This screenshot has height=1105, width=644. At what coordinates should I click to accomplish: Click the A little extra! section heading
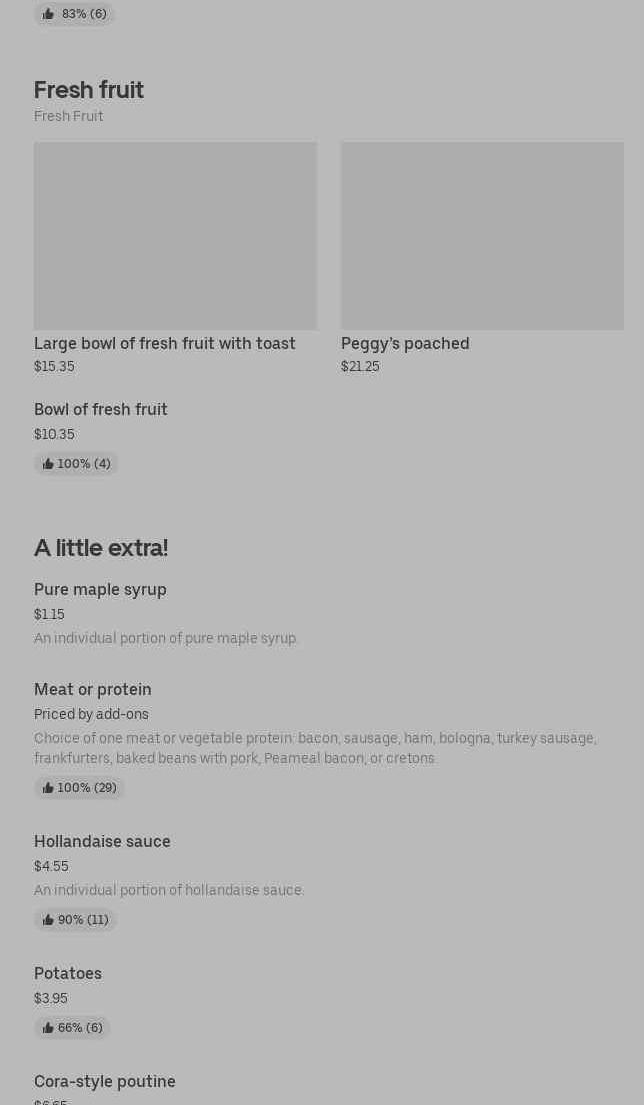click(x=101, y=548)
